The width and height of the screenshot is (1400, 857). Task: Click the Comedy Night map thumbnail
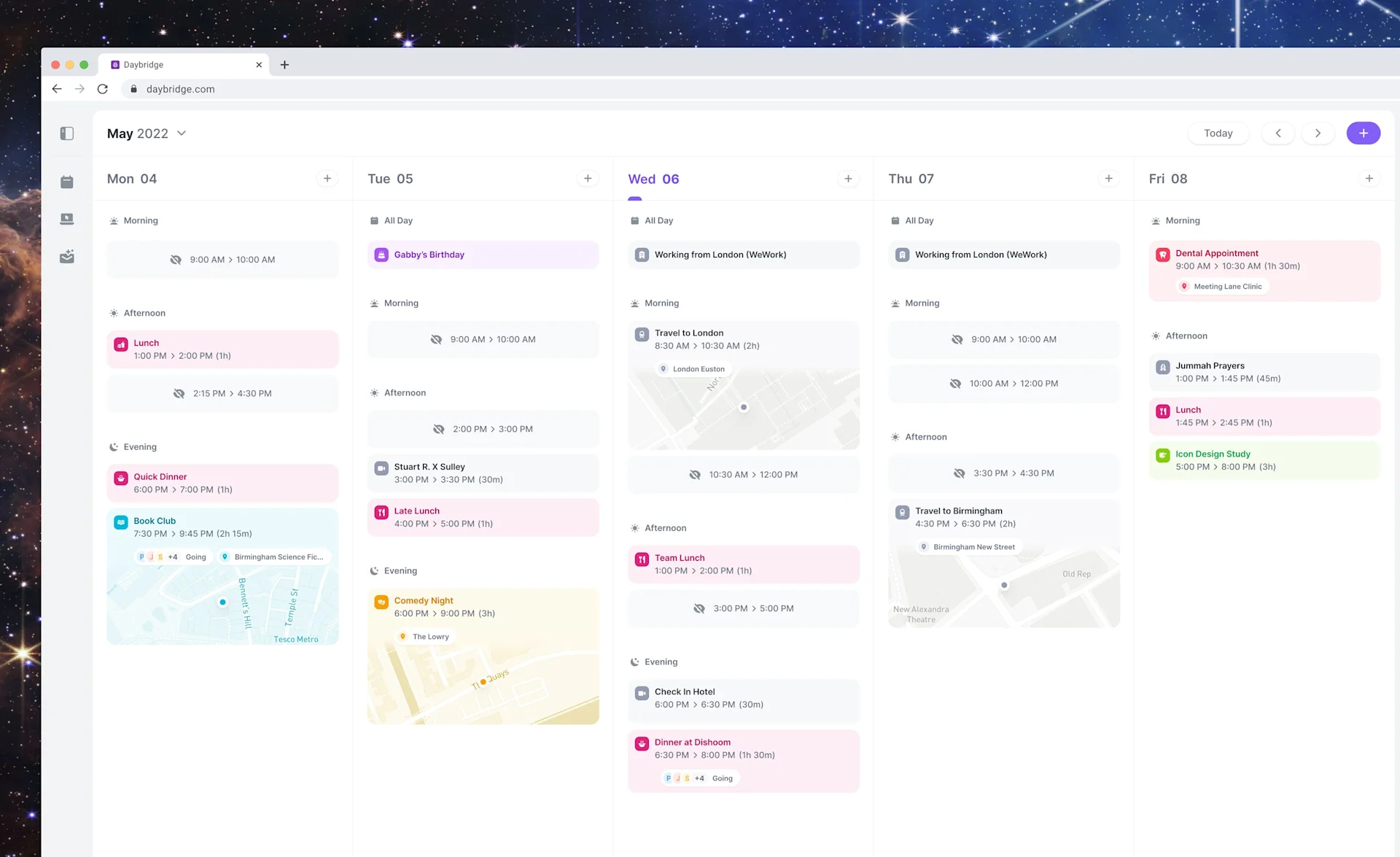pyautogui.click(x=483, y=686)
